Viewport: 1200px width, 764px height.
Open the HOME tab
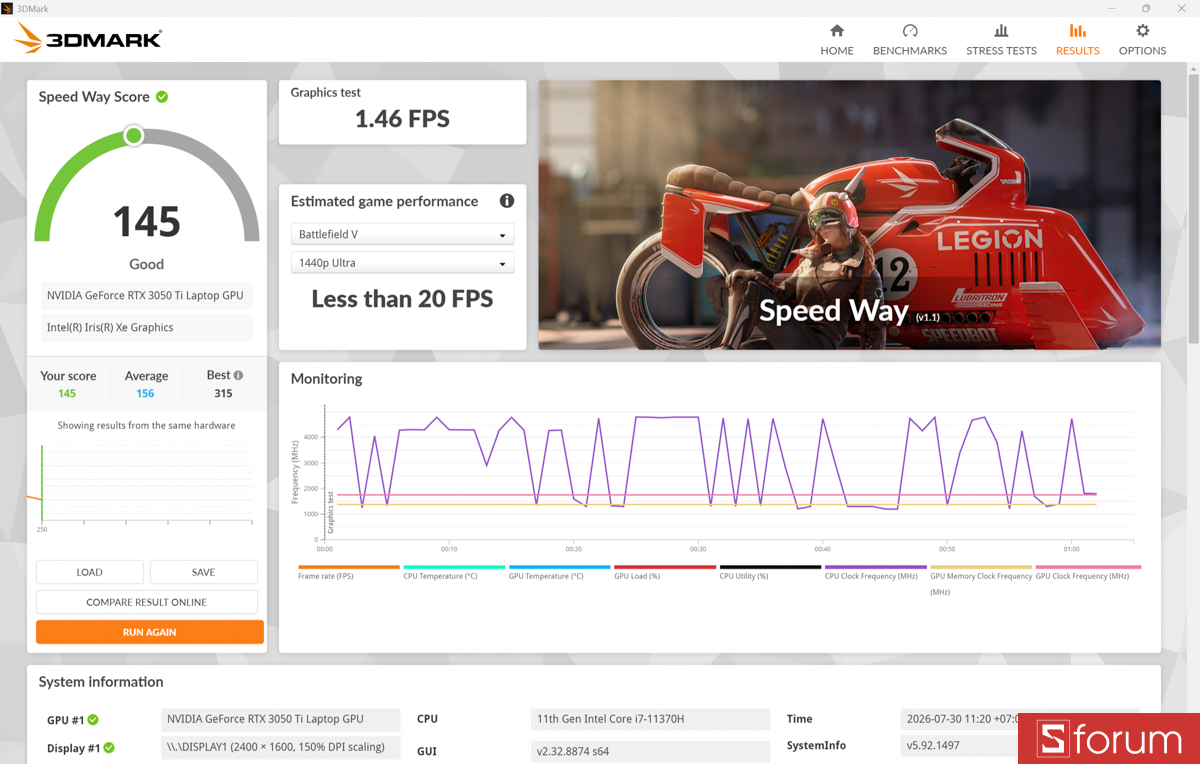pyautogui.click(x=837, y=40)
